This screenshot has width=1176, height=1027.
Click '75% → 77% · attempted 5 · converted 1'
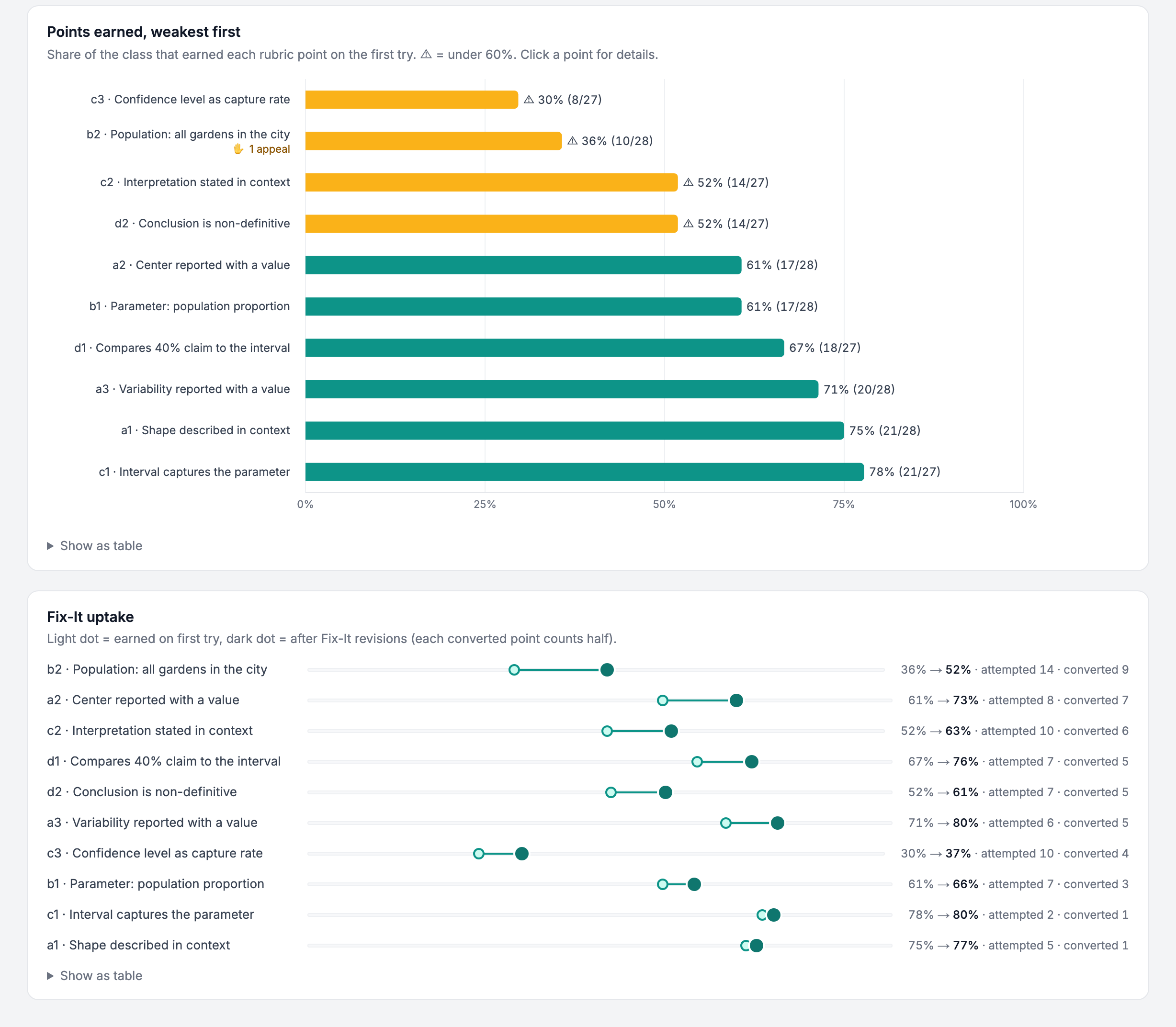(x=1018, y=945)
